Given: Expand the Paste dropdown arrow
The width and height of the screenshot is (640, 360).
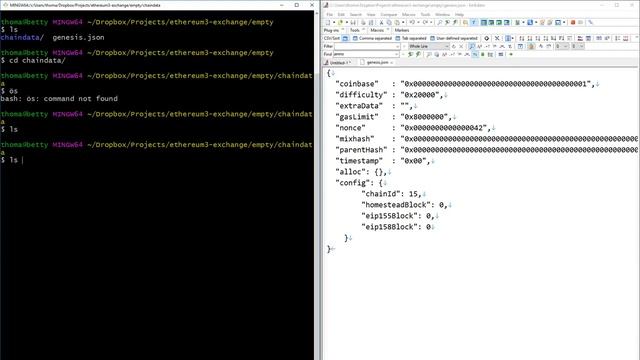Looking at the screenshot, I should click(x=403, y=22).
